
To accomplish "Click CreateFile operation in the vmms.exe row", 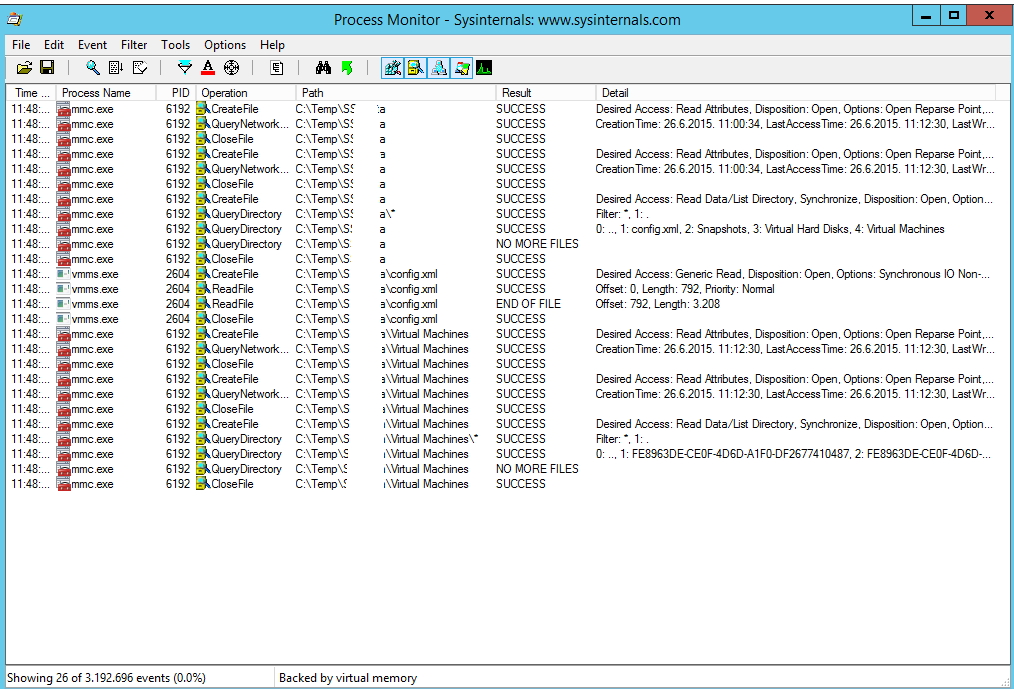I will [x=235, y=274].
